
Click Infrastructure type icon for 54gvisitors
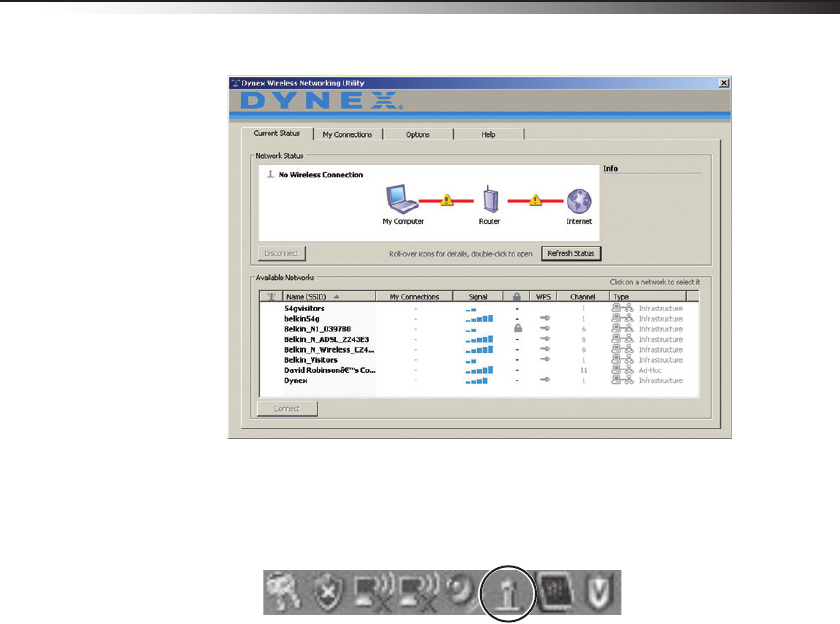pyautogui.click(x=622, y=308)
